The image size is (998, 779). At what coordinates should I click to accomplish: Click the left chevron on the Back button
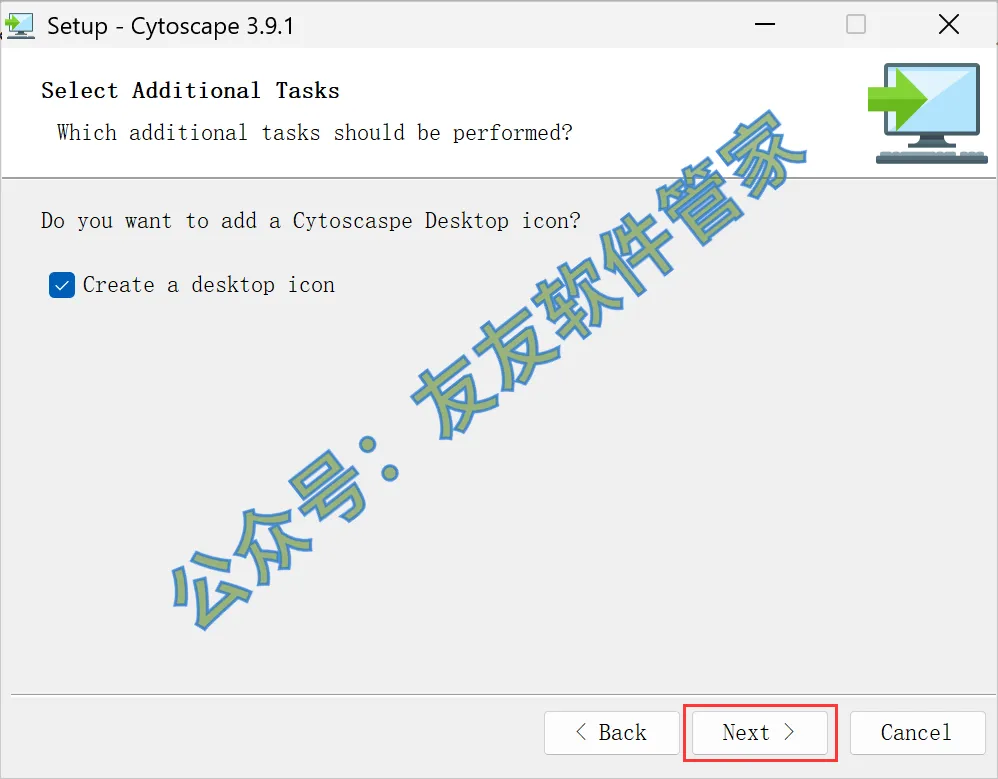(x=580, y=732)
